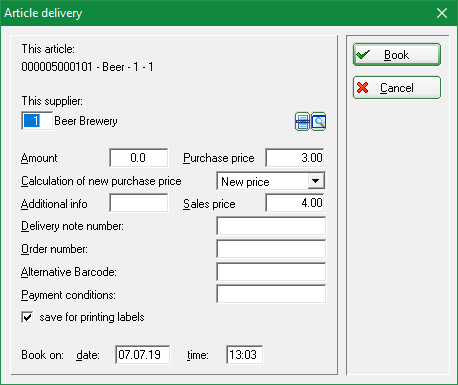This screenshot has height=385, width=458.
Task: Click the red X on Cancel button
Action: click(363, 88)
